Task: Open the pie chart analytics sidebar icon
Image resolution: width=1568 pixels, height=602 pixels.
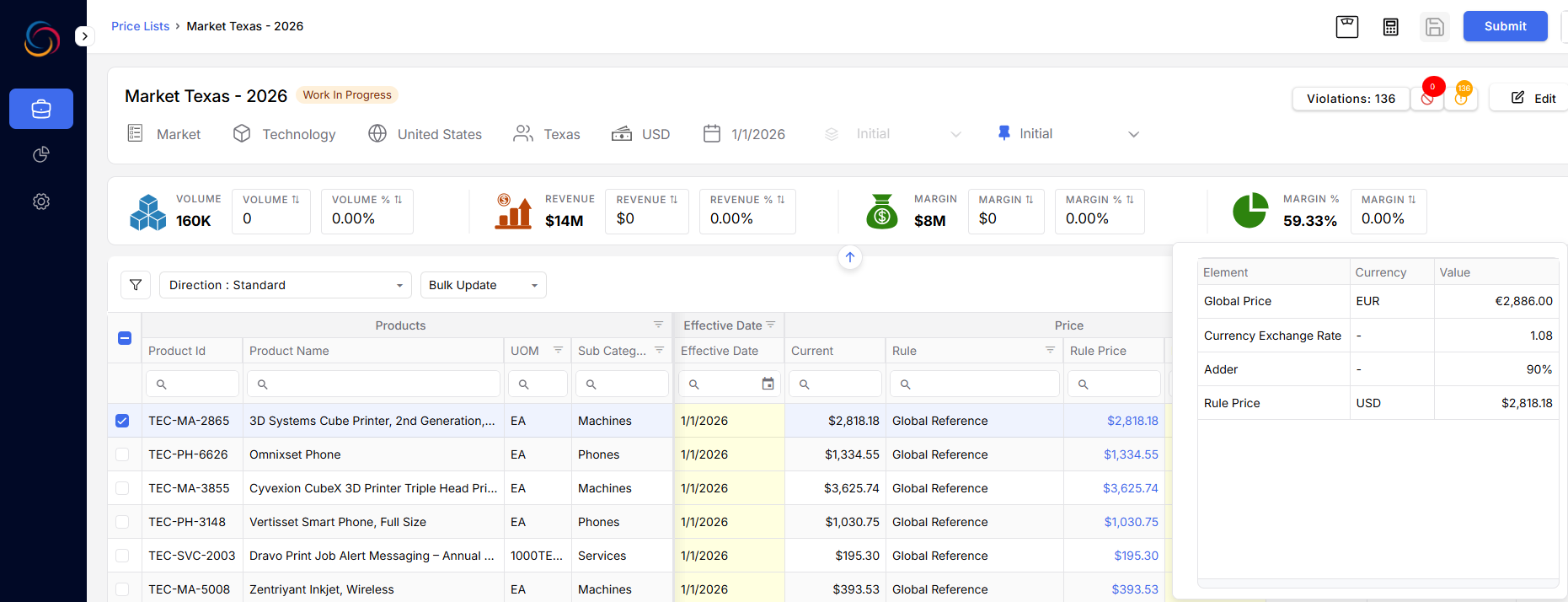Action: point(41,154)
